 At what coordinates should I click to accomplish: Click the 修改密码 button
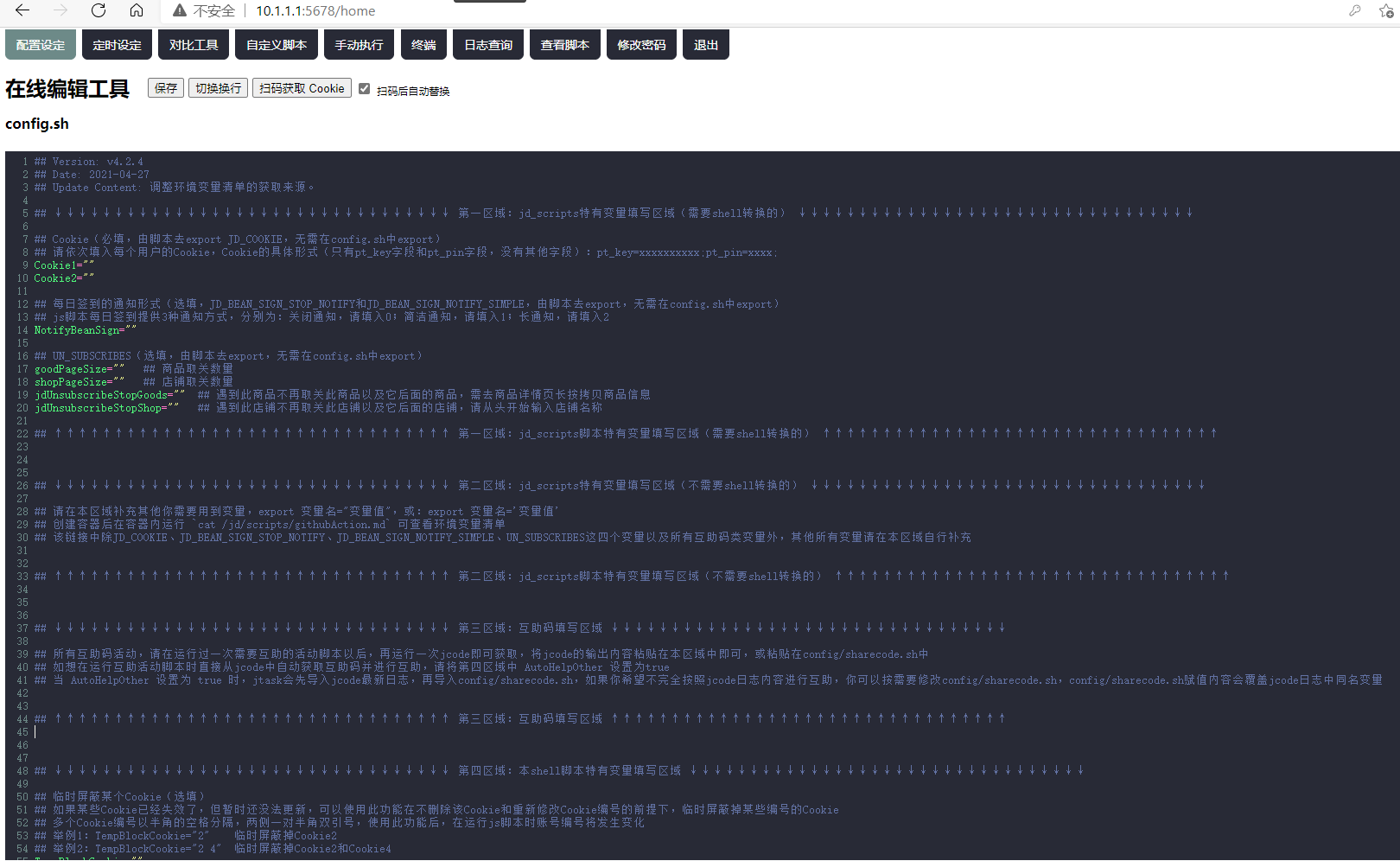(x=641, y=45)
